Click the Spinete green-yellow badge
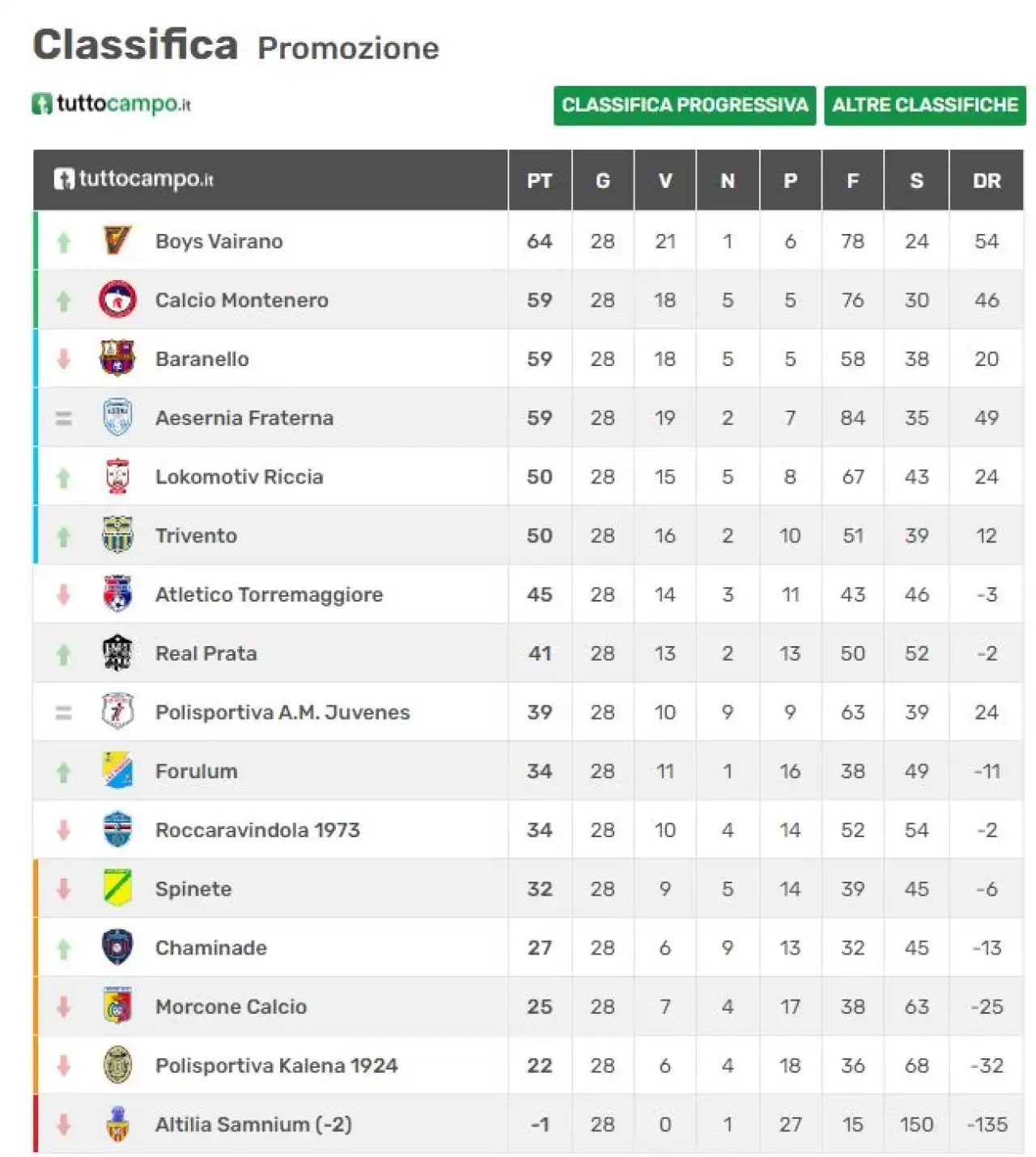The height and width of the screenshot is (1157, 1036). pyautogui.click(x=117, y=888)
